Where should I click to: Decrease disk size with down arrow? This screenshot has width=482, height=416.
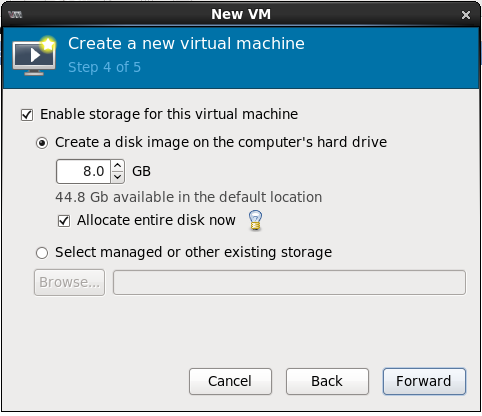pos(117,177)
